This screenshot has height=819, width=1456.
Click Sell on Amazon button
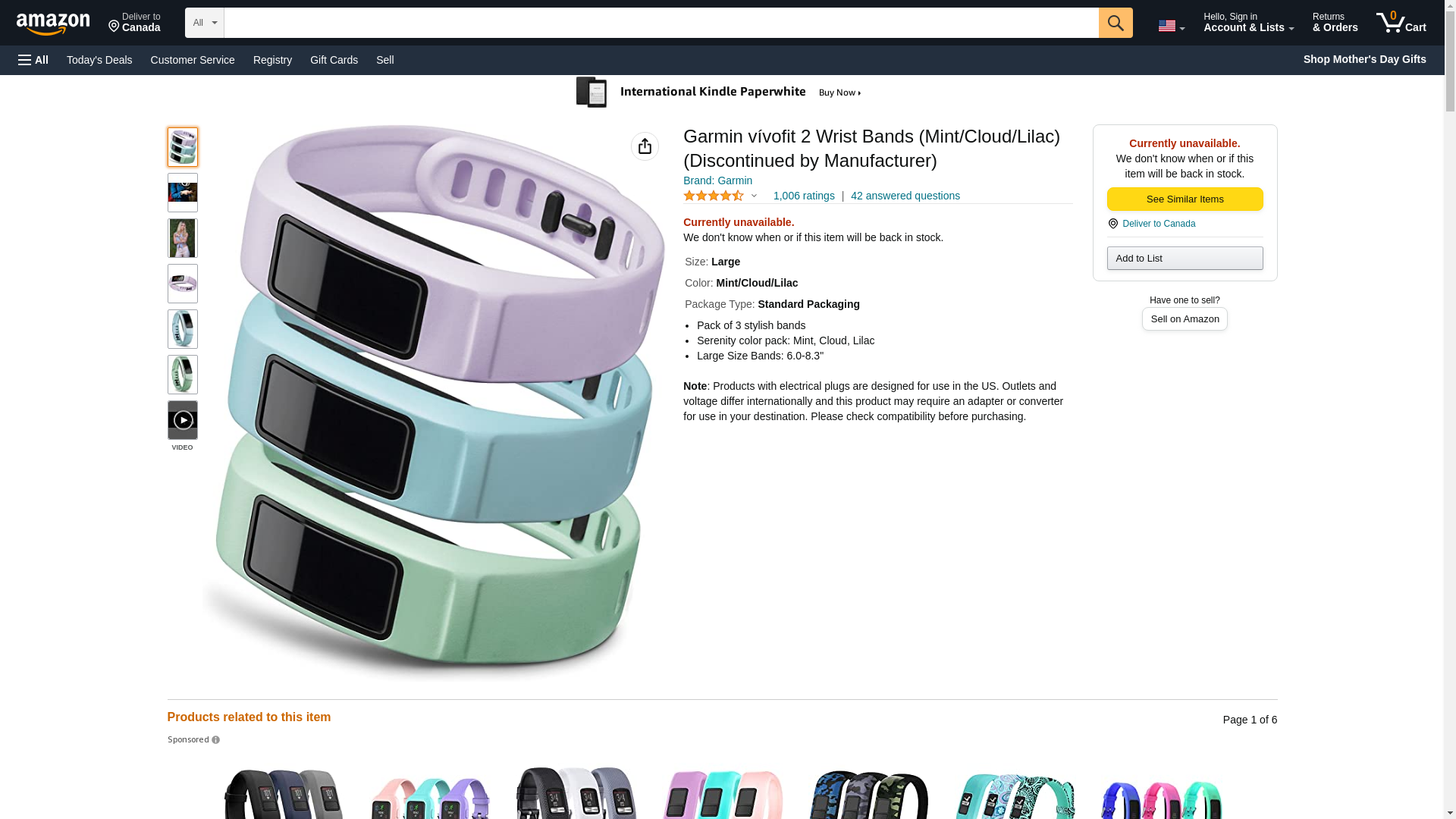coord(1185,319)
